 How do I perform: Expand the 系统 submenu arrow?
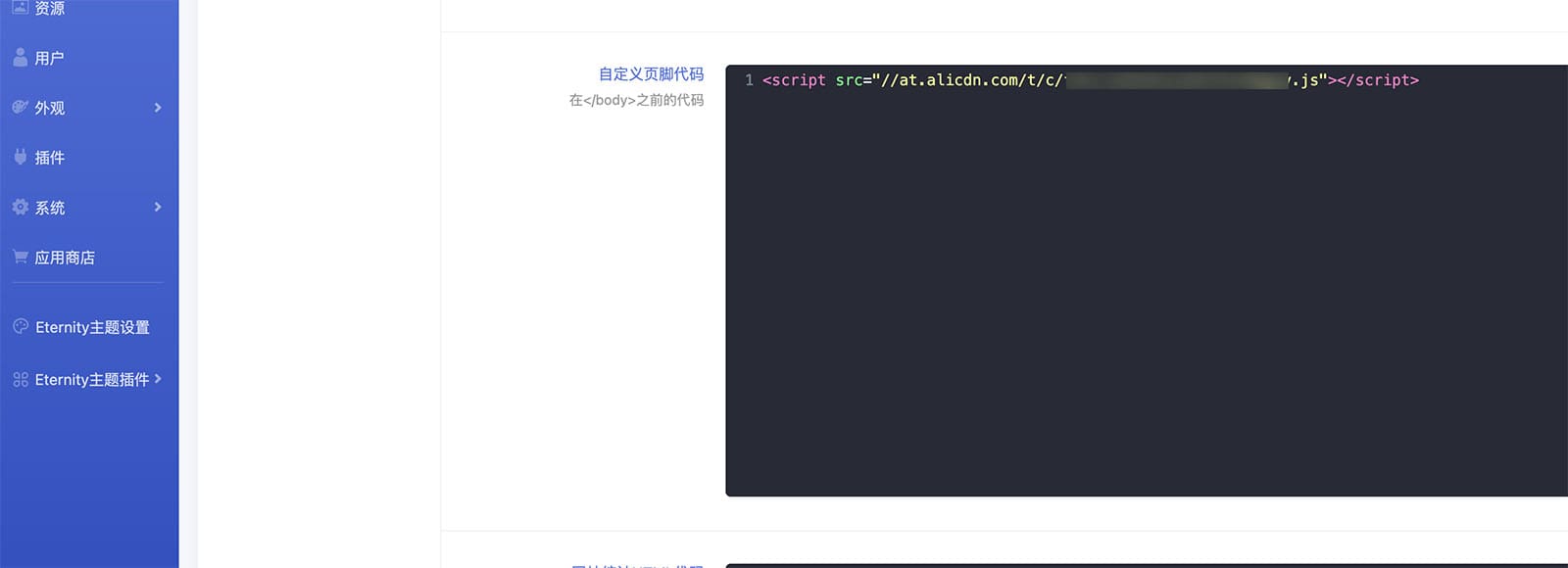click(x=158, y=208)
